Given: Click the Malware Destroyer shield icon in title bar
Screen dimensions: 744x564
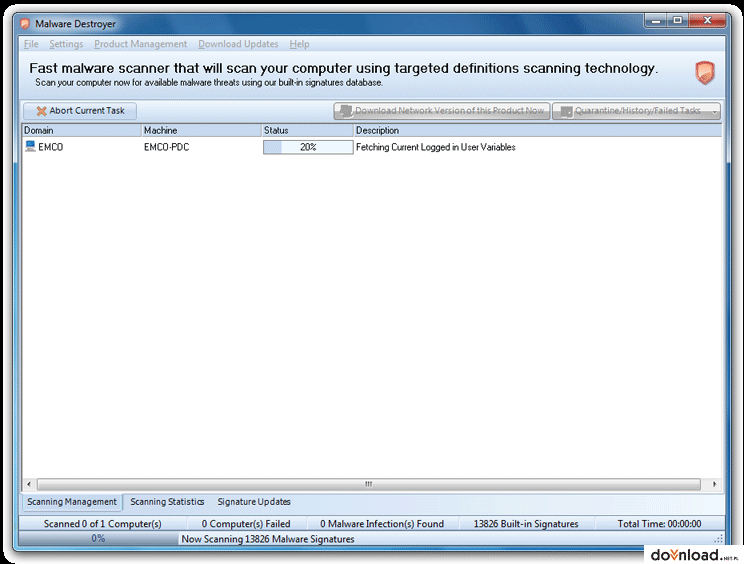Looking at the screenshot, I should tap(25, 24).
